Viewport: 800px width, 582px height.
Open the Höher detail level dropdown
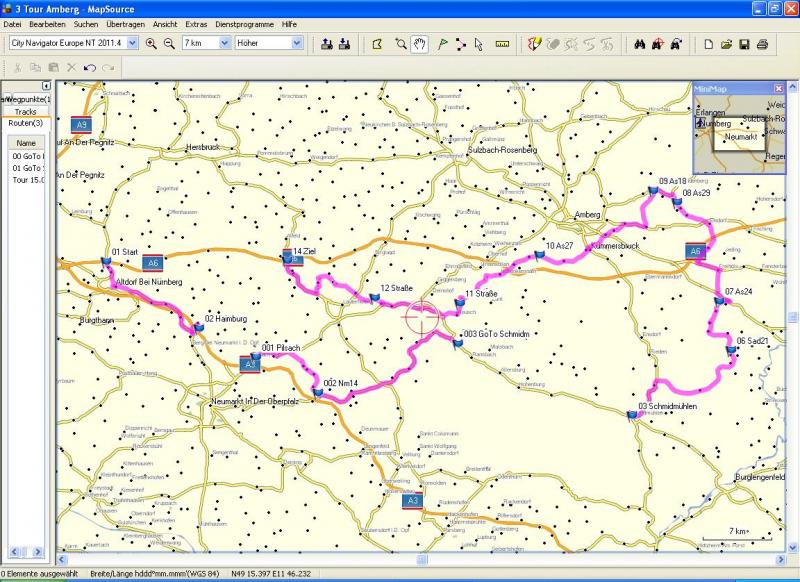(x=297, y=43)
